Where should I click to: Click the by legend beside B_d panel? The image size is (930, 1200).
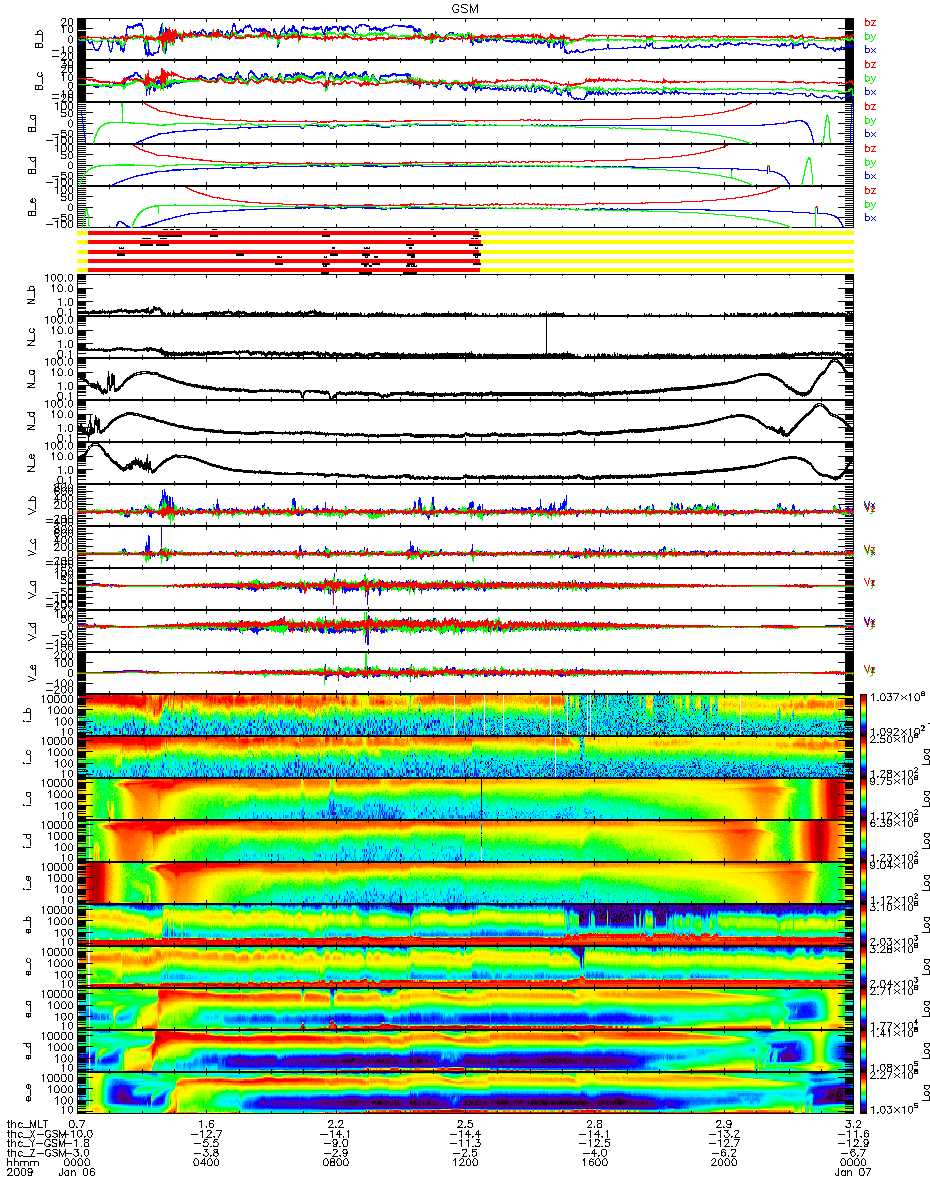870,162
